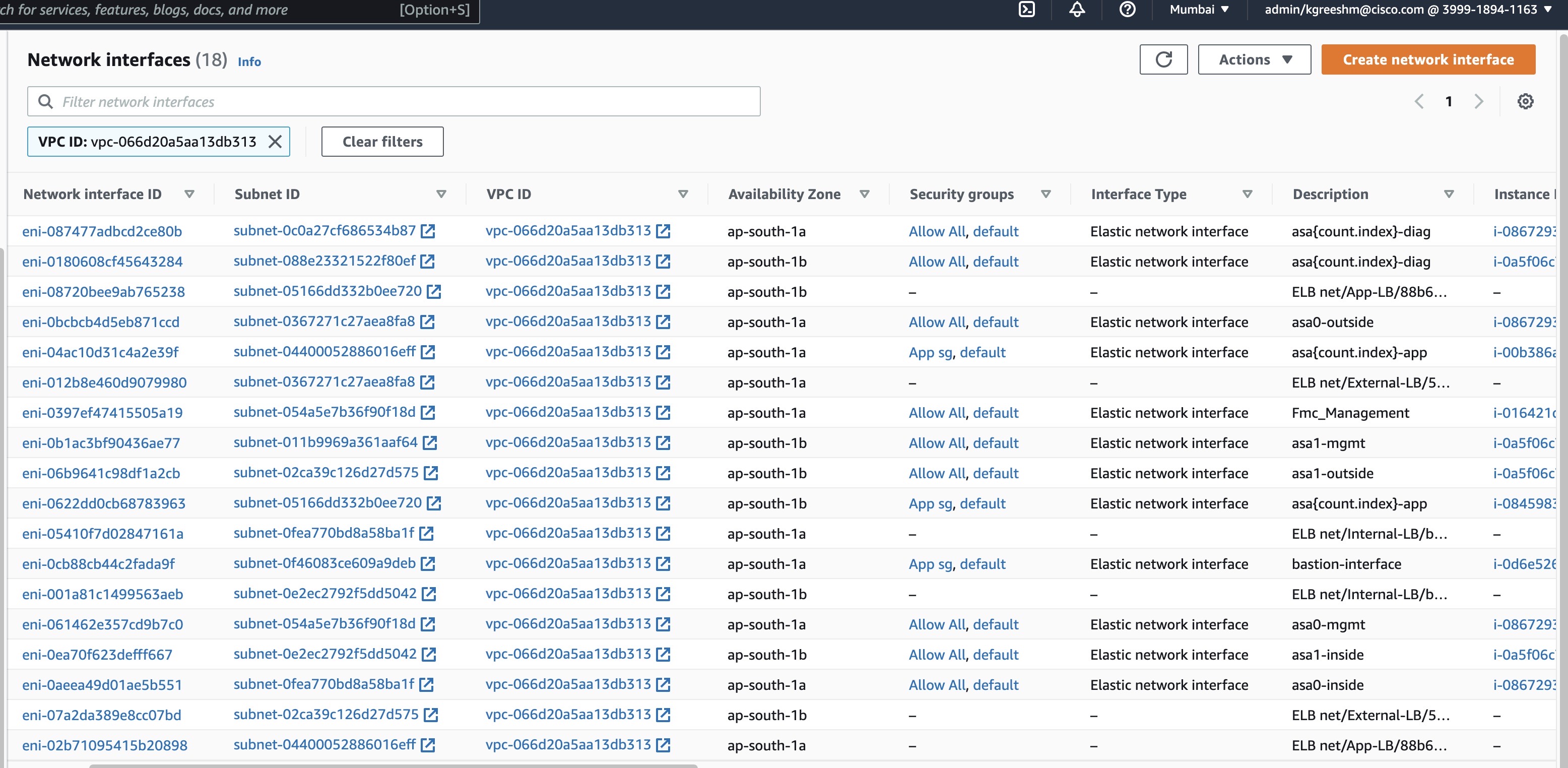This screenshot has height=768, width=1568.
Task: Open VPC external link icon in bastion-interface row
Action: pos(664,563)
